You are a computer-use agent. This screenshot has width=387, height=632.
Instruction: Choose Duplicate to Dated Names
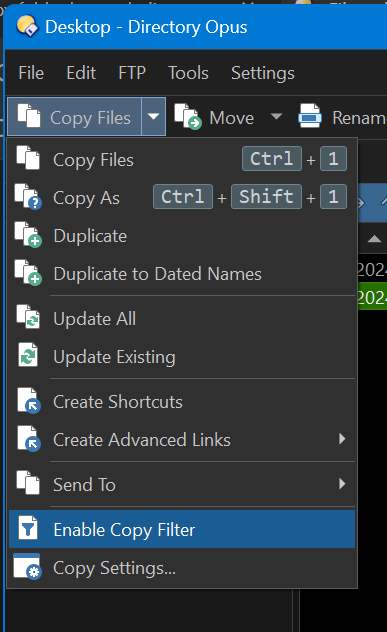pos(182,274)
